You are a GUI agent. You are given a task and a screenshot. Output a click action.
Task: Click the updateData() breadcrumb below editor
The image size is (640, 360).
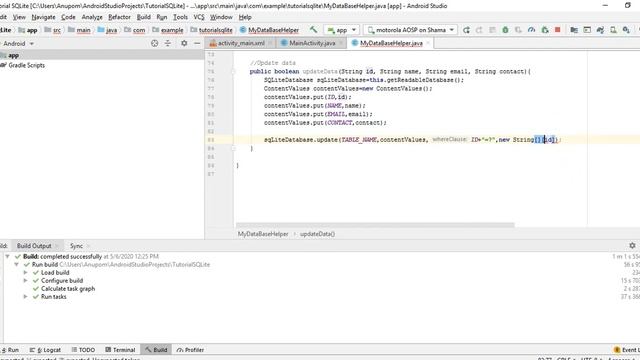[x=318, y=234]
